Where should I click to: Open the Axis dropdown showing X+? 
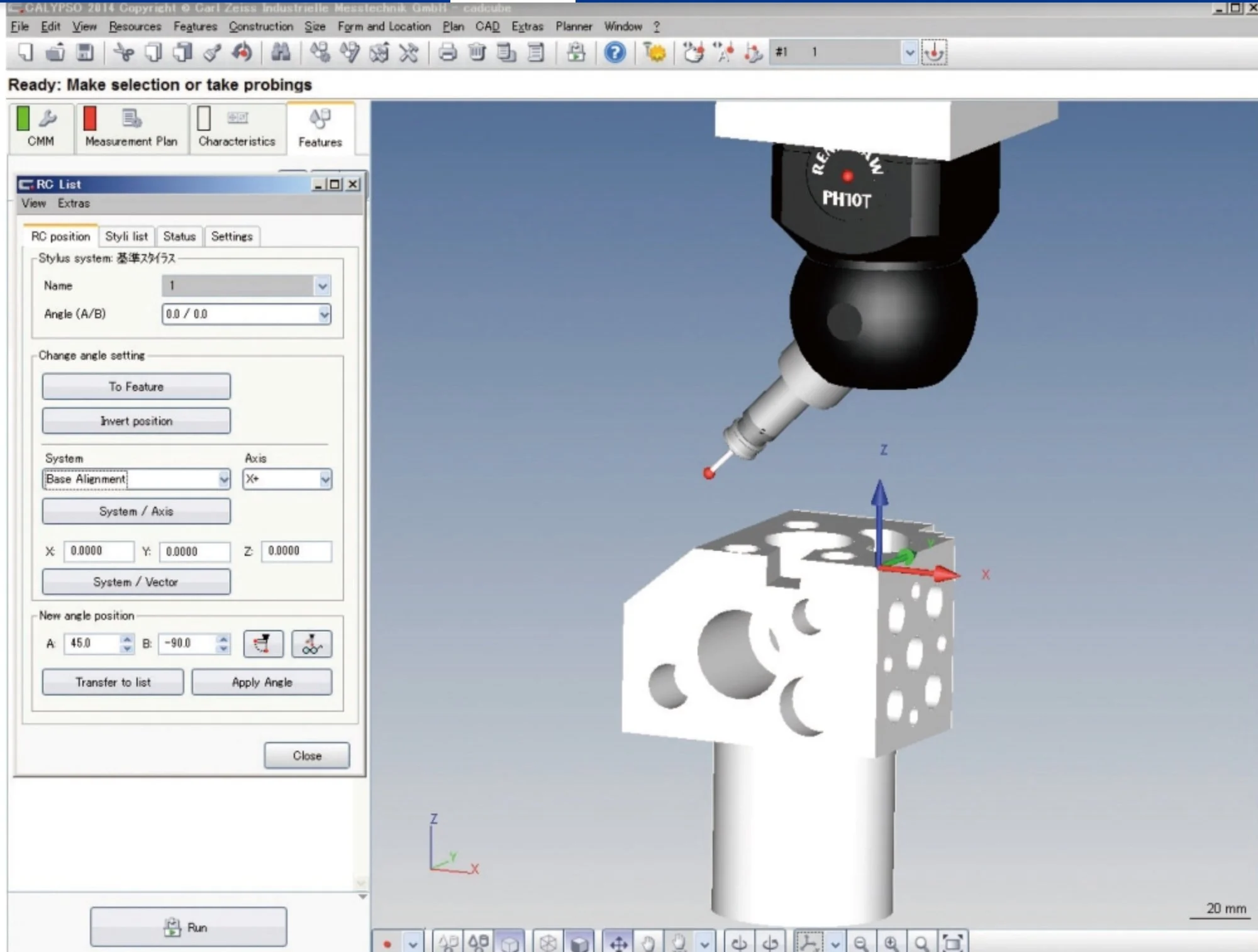pos(325,479)
